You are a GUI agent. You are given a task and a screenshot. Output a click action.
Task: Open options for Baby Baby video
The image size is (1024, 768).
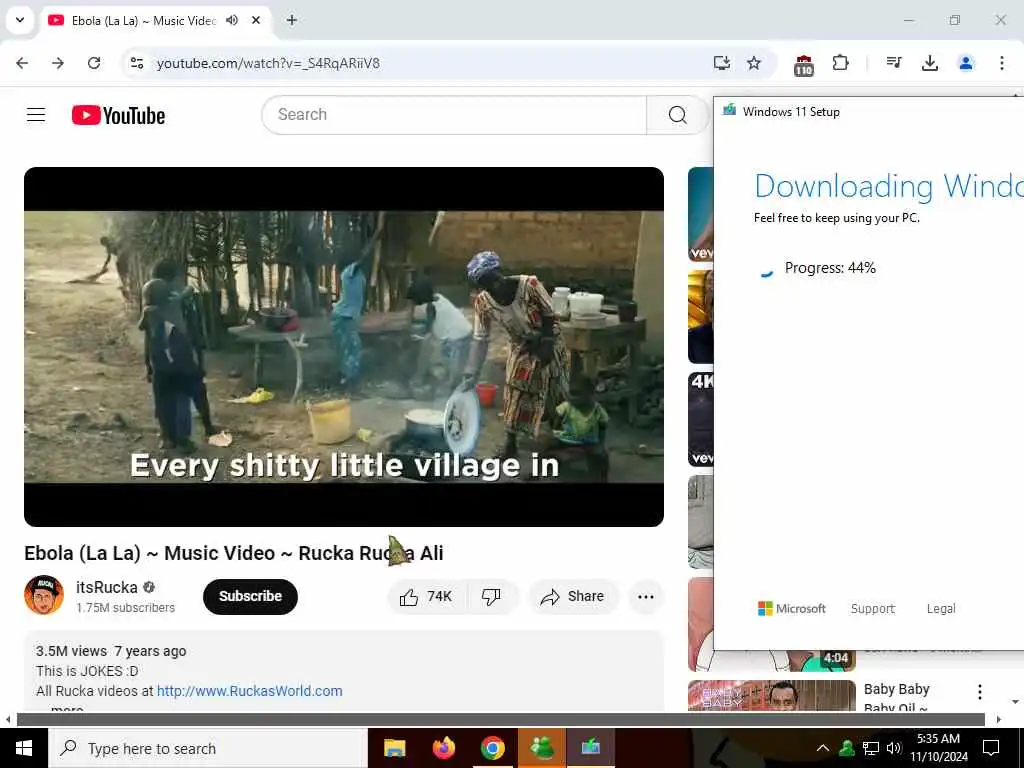coord(979,692)
